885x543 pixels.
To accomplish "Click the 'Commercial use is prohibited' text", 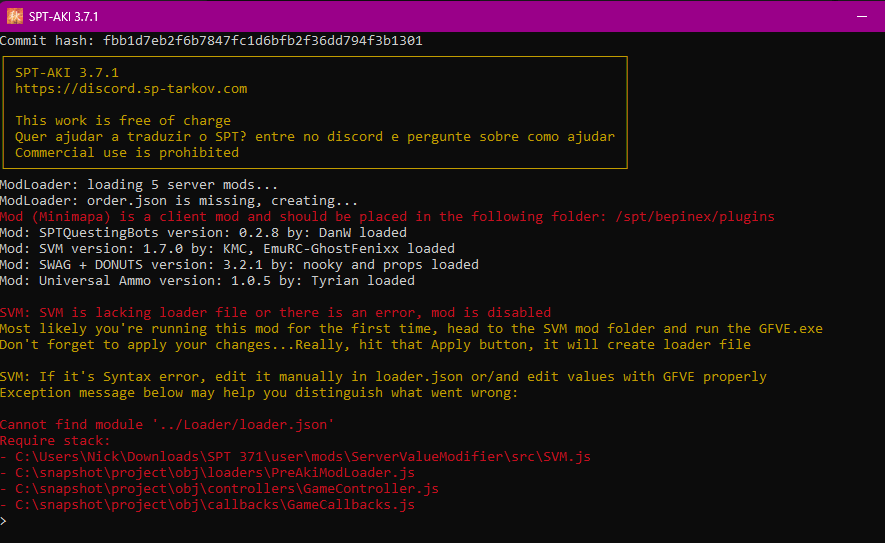I will tap(127, 152).
